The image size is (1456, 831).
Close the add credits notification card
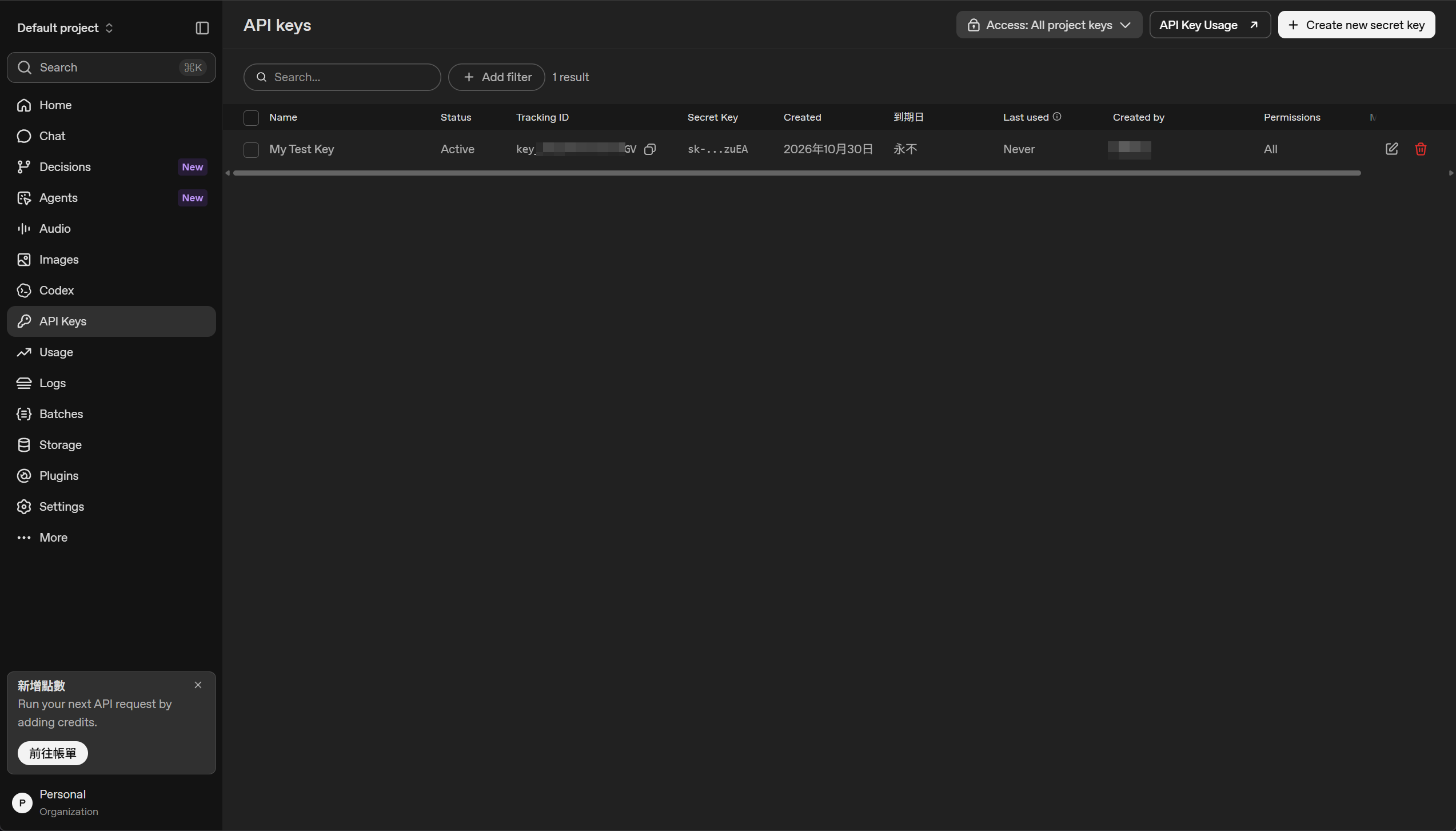click(x=198, y=685)
